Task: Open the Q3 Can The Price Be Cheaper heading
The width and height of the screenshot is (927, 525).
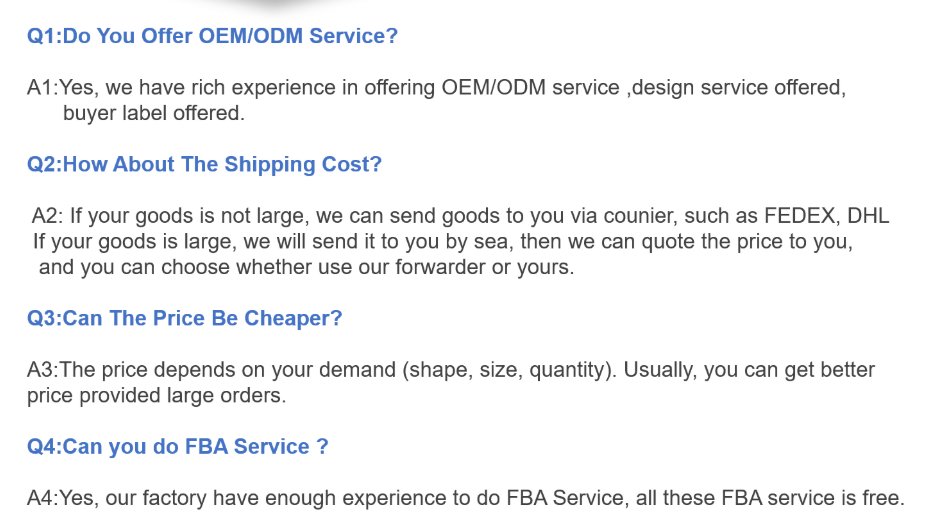Action: coord(184,318)
